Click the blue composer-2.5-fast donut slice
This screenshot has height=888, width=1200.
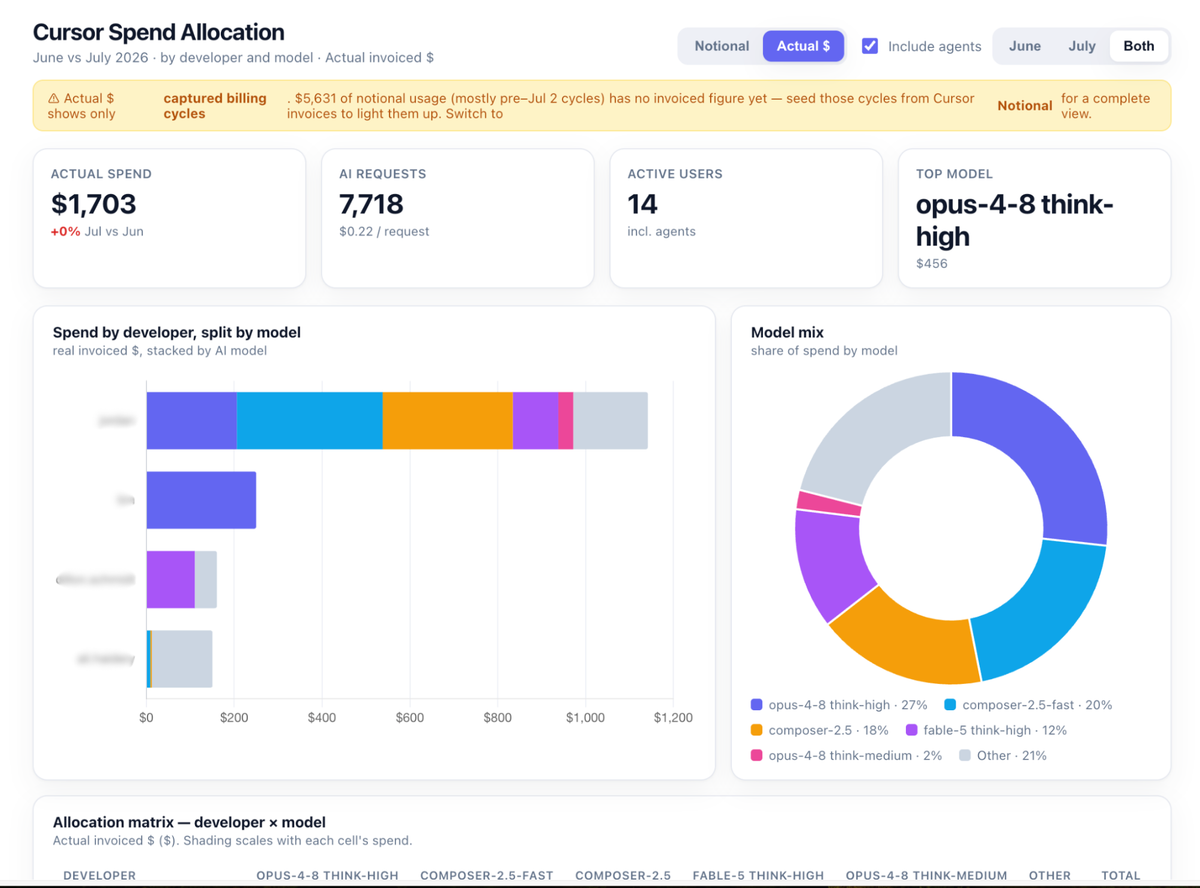(1030, 611)
